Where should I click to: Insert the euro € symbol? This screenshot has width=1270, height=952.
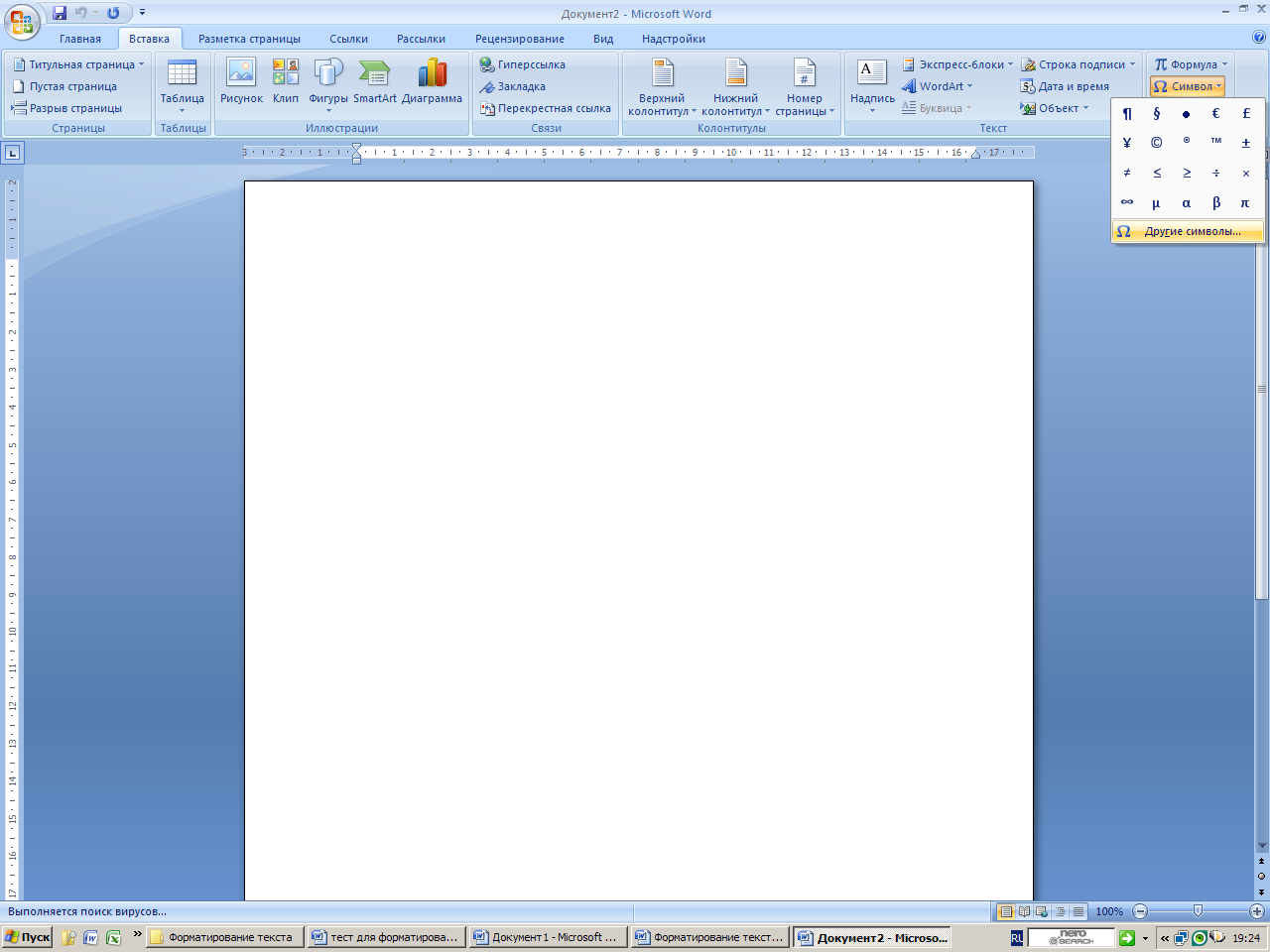click(x=1216, y=114)
